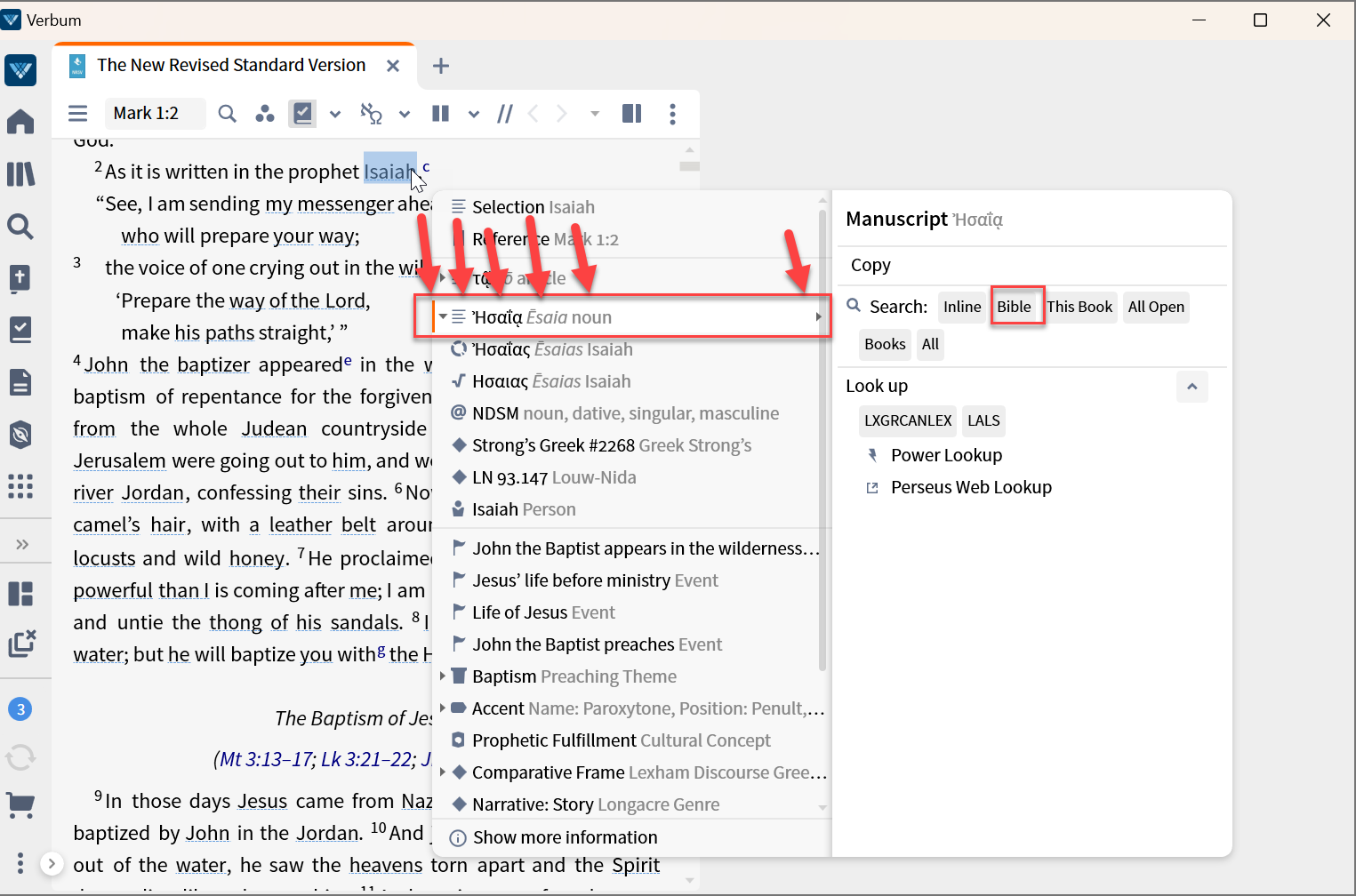Open Search via the magnifying glass sidebar icon
This screenshot has height=896, width=1356.
[x=20, y=227]
